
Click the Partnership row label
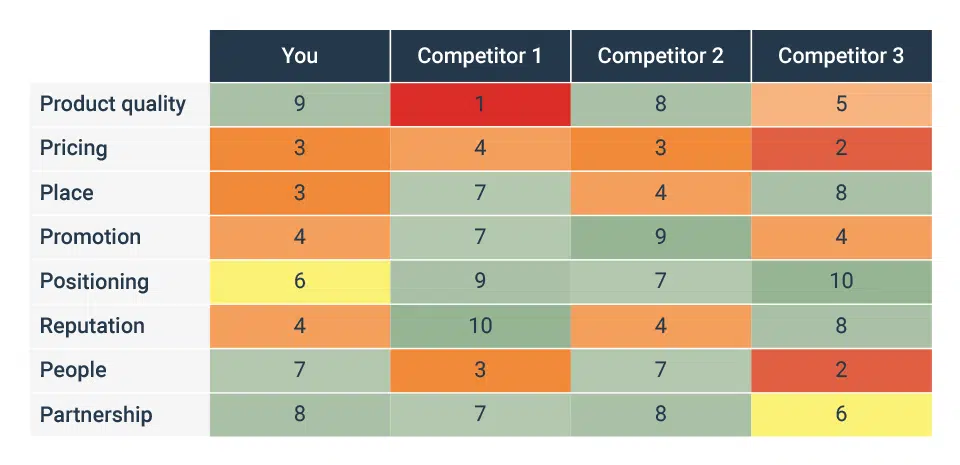96,414
